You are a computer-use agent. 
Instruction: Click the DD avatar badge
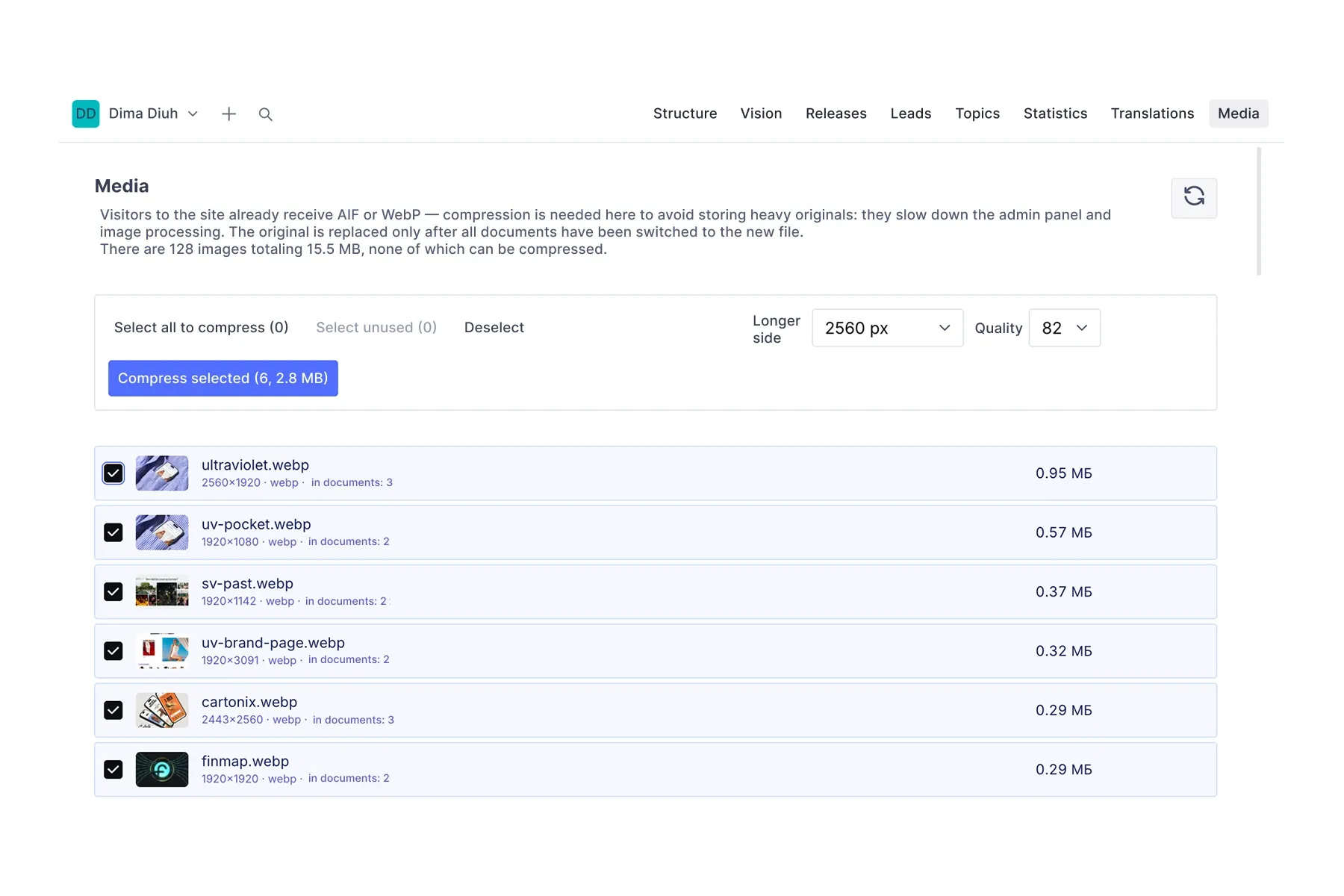pos(86,113)
